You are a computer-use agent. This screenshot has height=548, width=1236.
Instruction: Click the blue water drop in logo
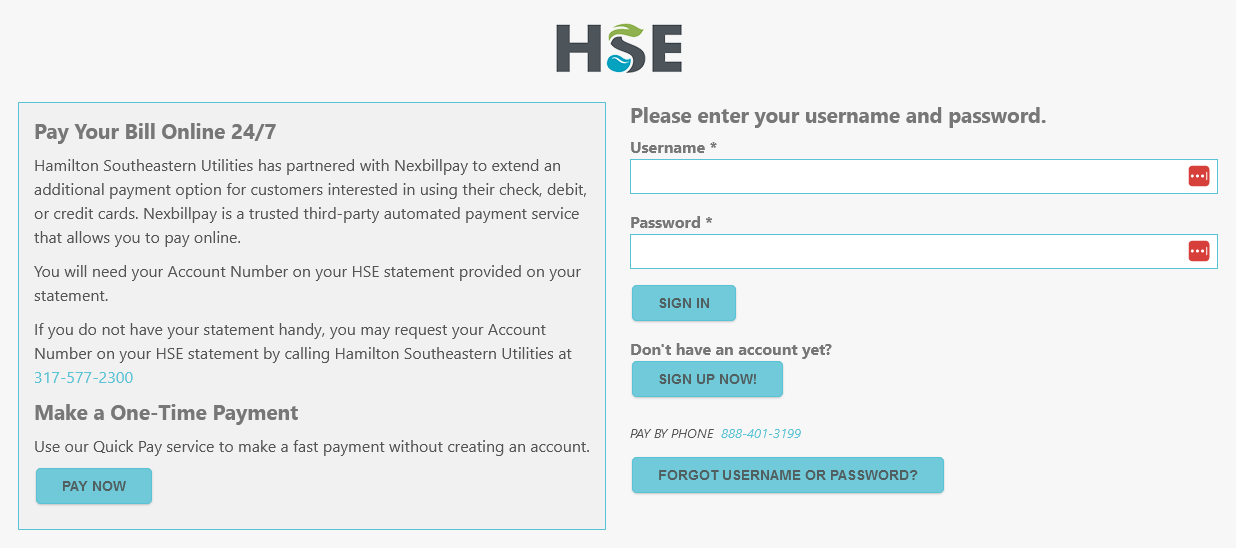tap(620, 63)
